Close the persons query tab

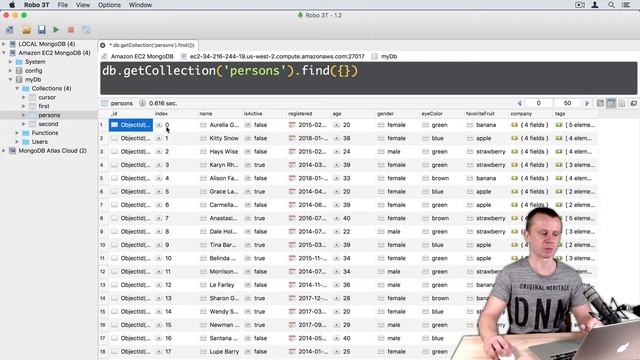103,45
